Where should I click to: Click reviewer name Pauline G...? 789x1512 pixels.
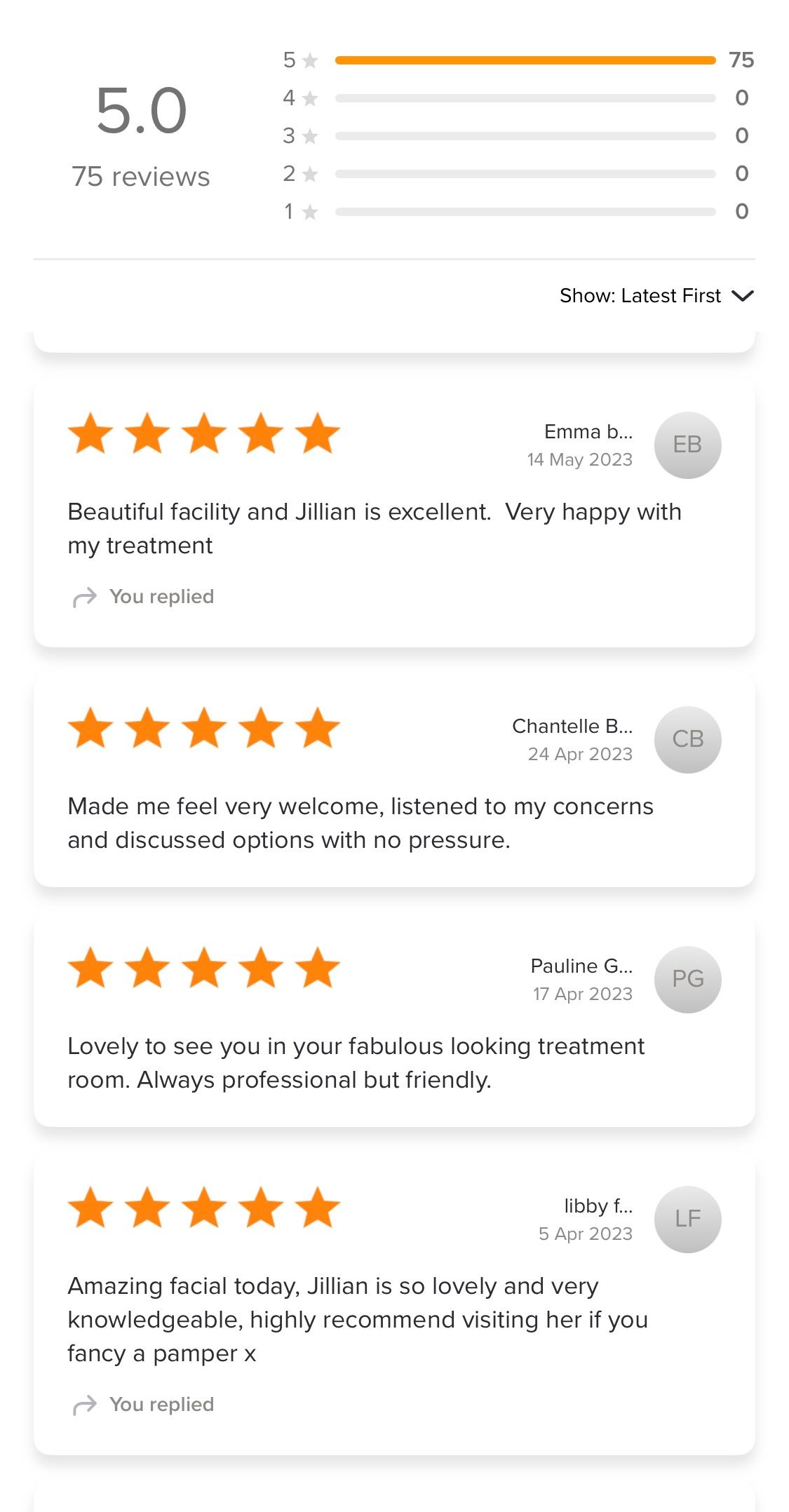[x=581, y=966]
